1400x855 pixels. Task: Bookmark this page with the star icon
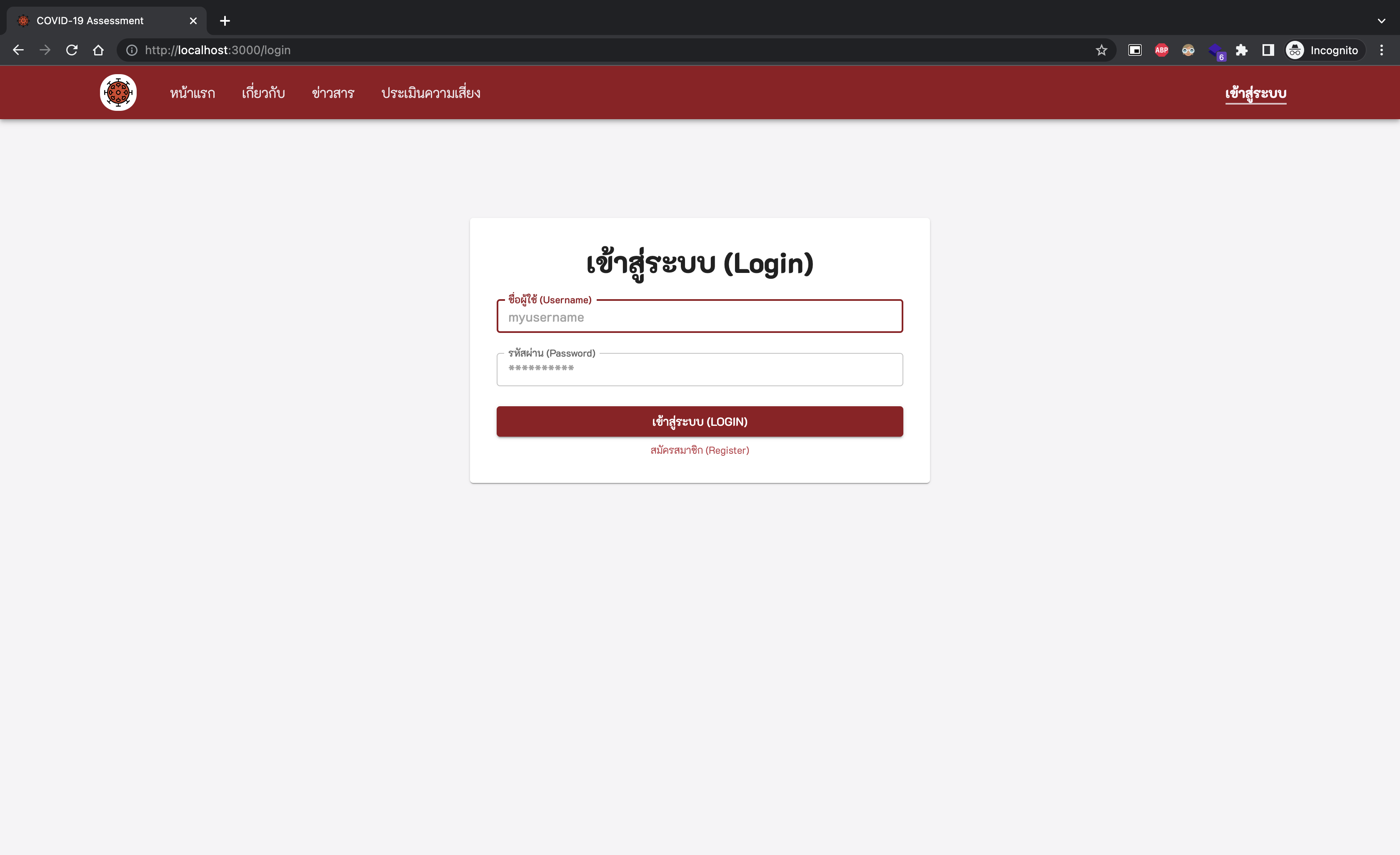[x=1101, y=50]
